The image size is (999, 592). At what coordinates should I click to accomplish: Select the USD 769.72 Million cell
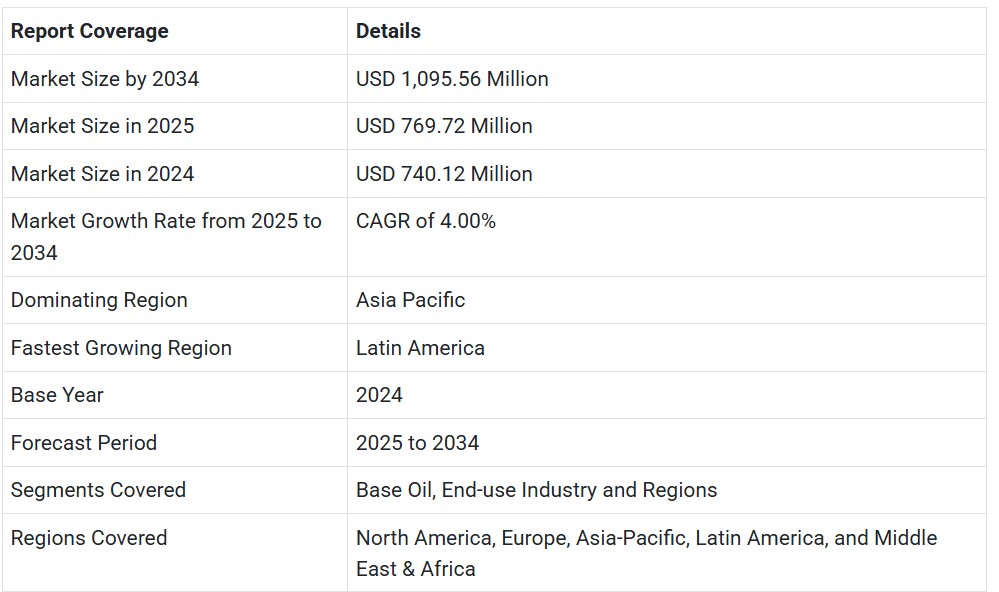point(444,126)
